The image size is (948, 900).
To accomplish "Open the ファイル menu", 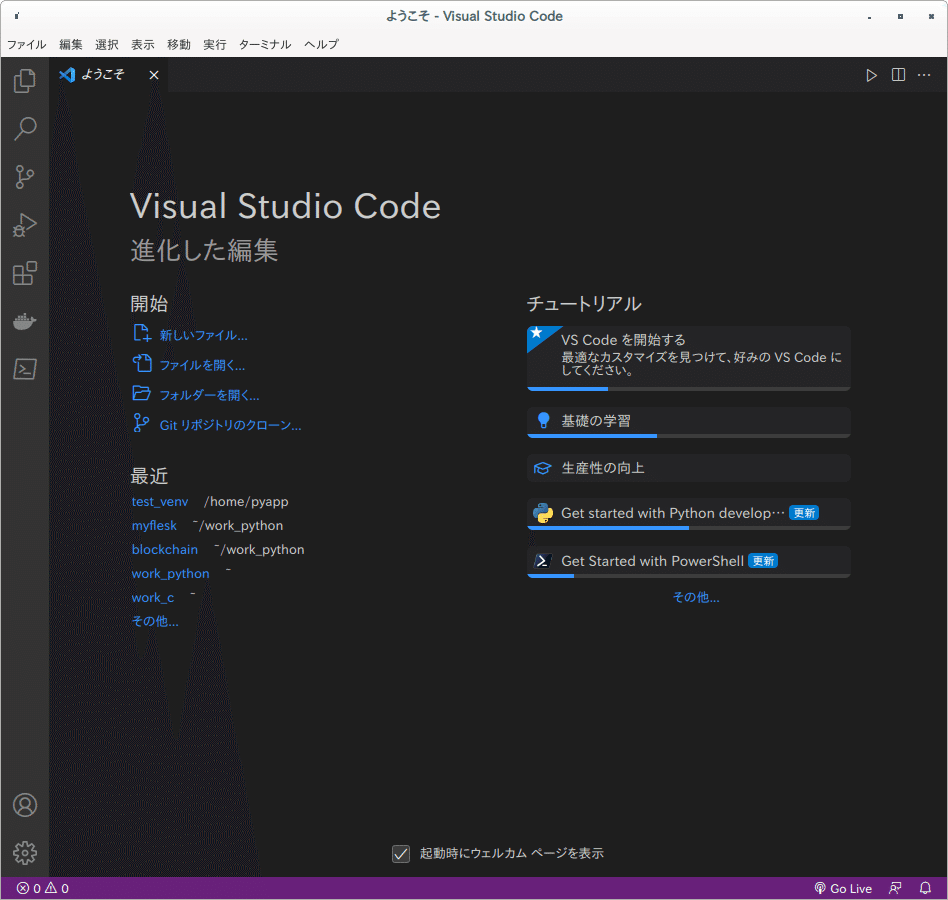I will [27, 45].
